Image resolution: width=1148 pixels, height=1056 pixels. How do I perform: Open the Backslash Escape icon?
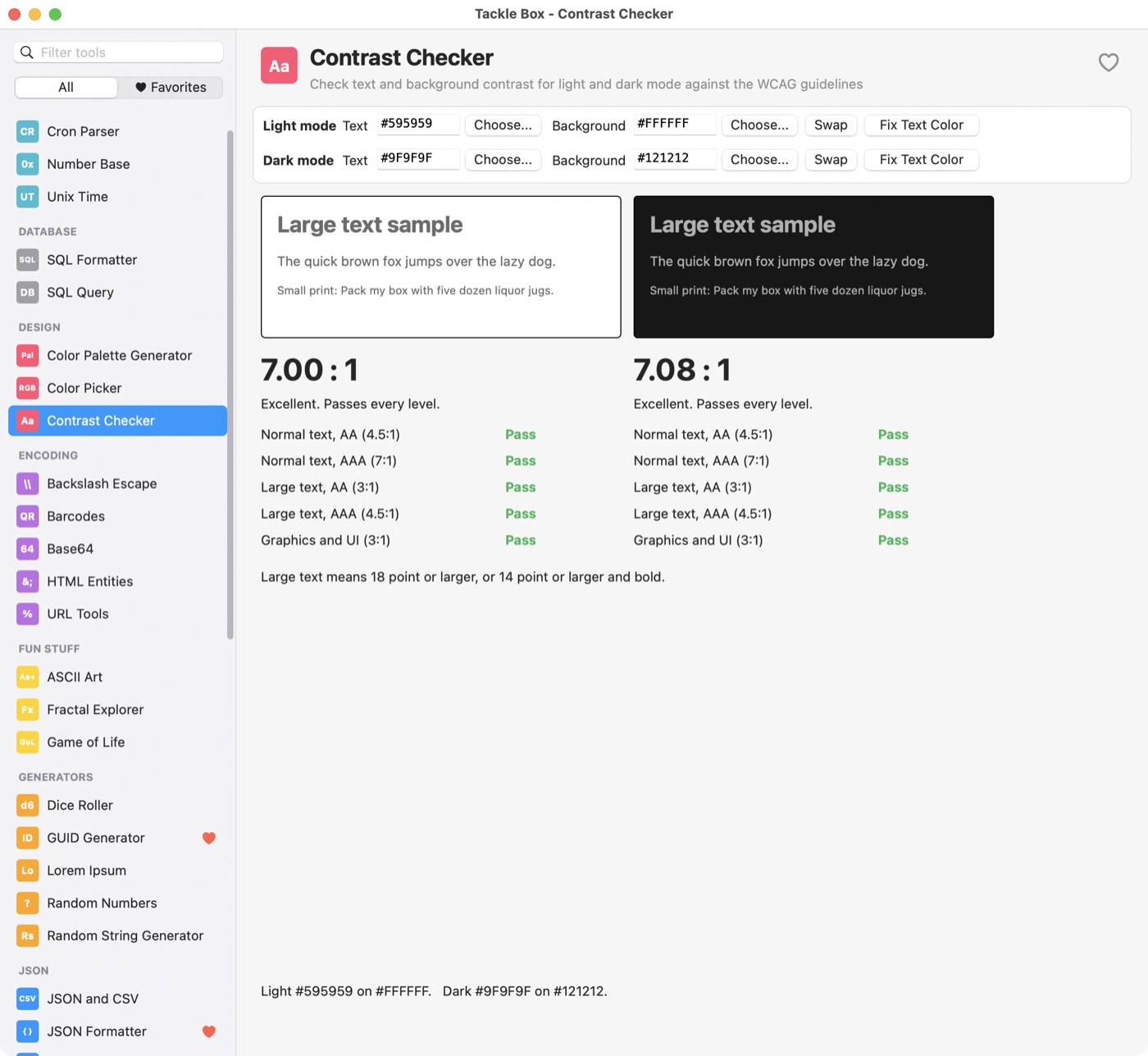coord(27,484)
